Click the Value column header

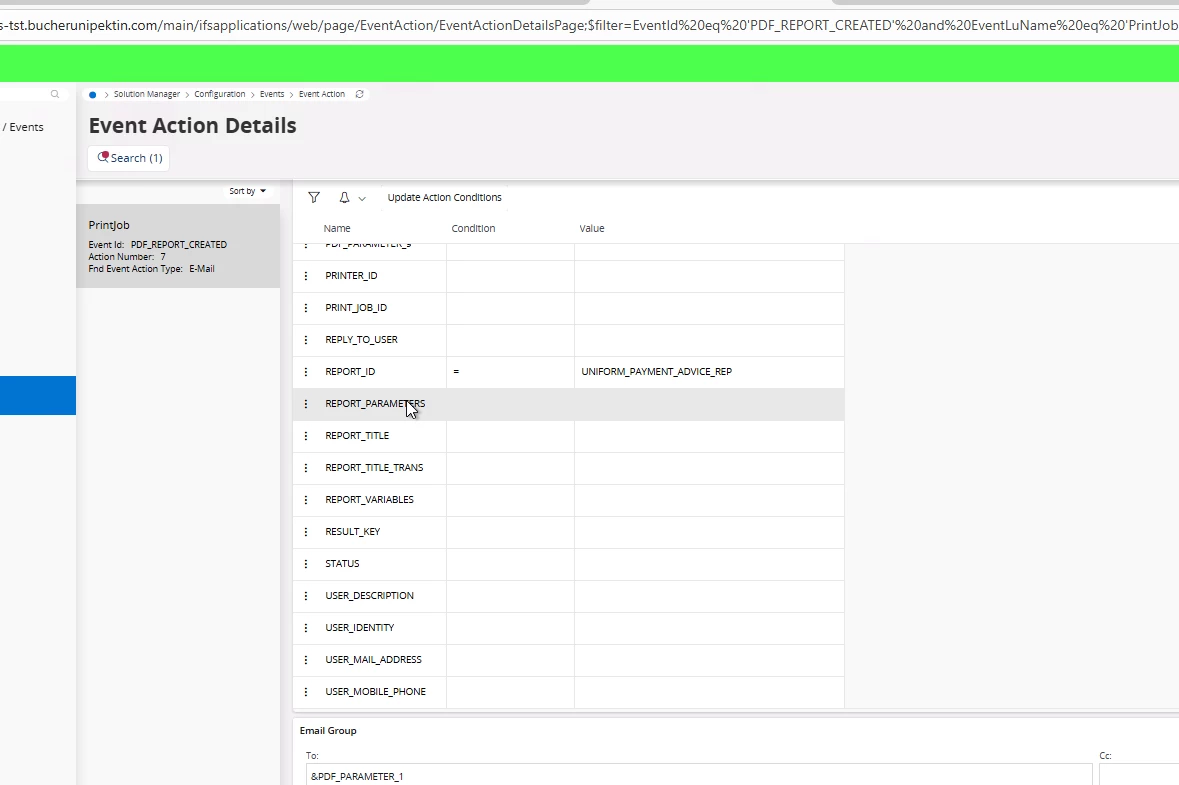592,229
